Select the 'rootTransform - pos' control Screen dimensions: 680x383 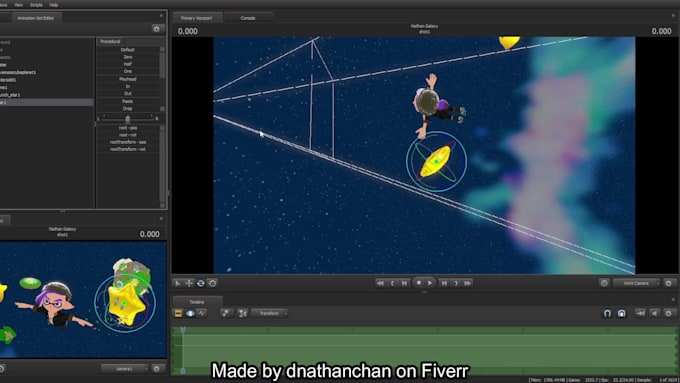click(128, 142)
